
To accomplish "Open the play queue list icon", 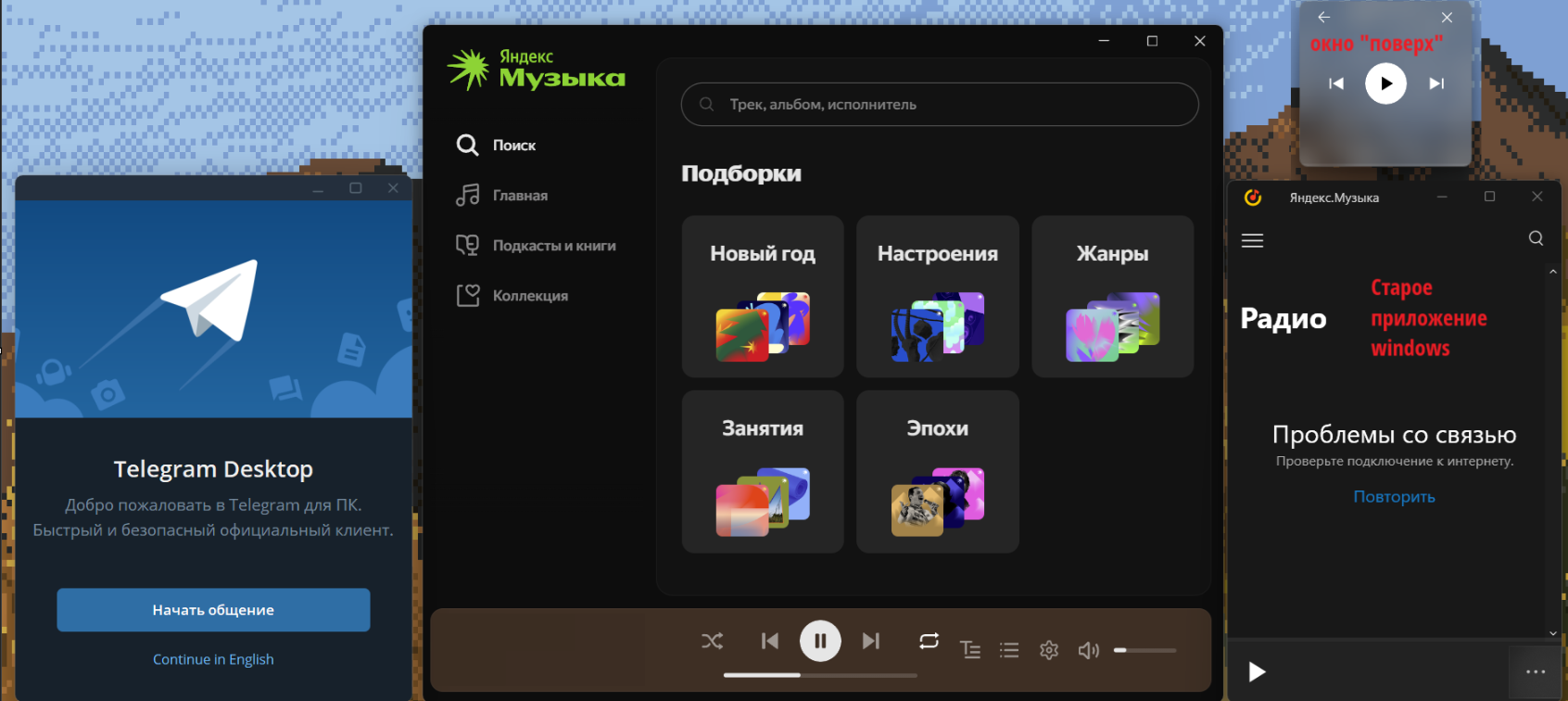I will [x=1009, y=650].
